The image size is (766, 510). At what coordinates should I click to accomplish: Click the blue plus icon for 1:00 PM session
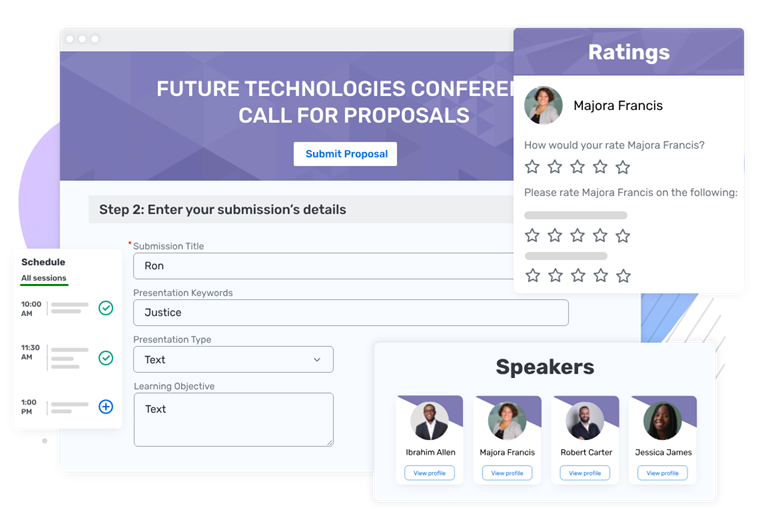(x=106, y=406)
